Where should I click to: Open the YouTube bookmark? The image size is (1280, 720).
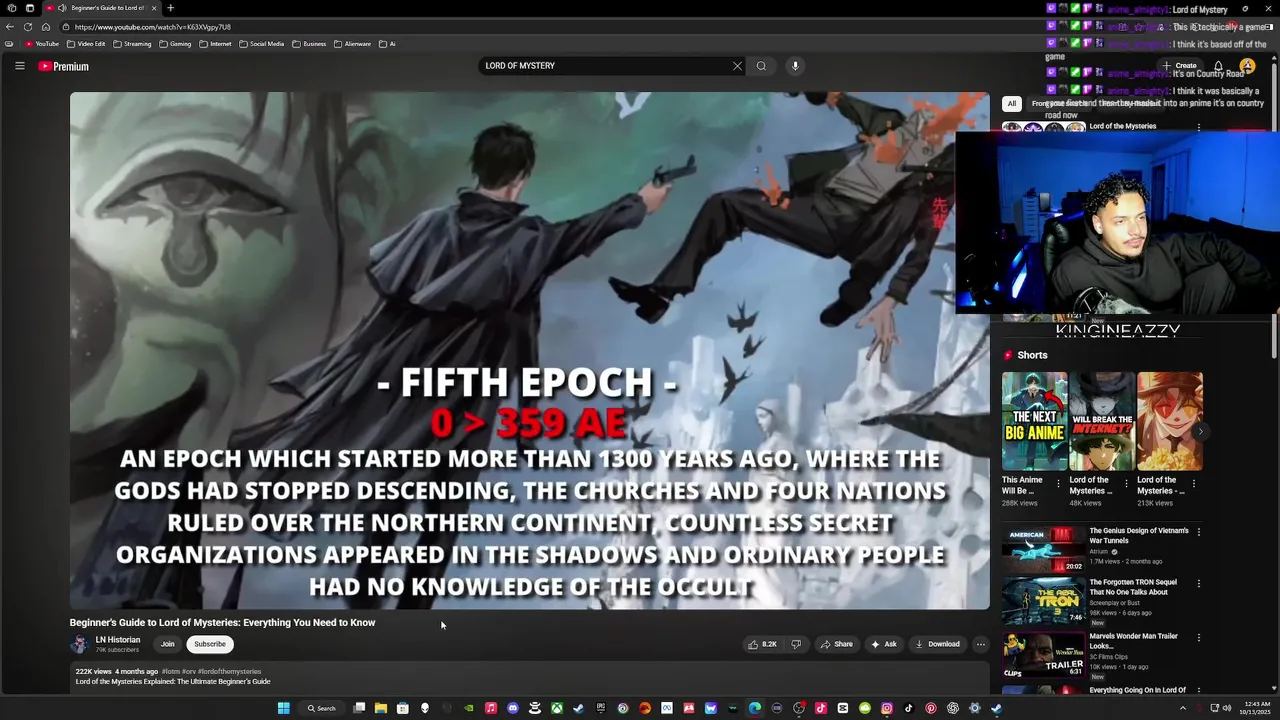click(x=42, y=44)
